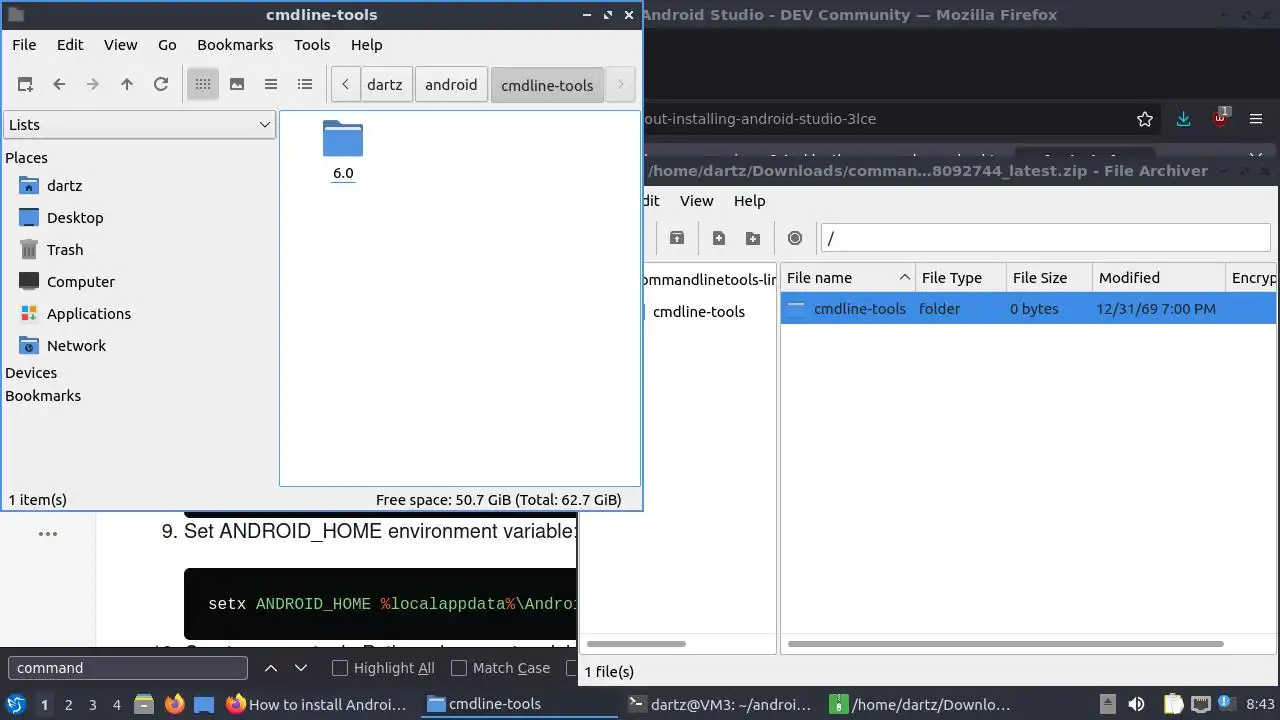Toggle Highlight All checkbox

coord(340,668)
